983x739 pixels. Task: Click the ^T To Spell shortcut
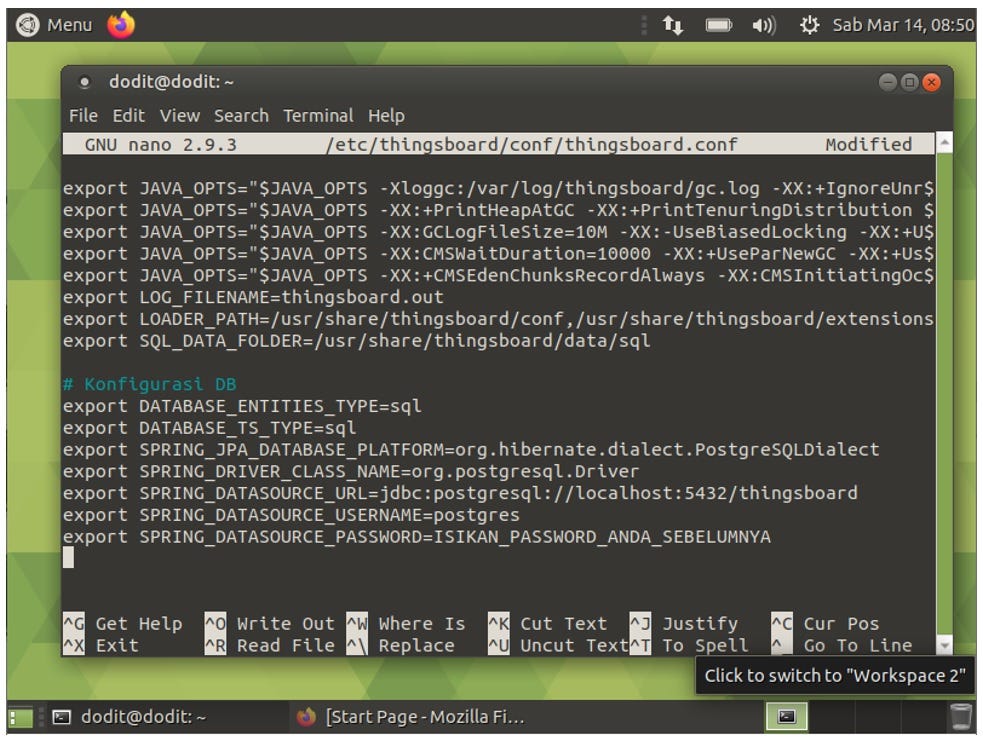coord(690,646)
